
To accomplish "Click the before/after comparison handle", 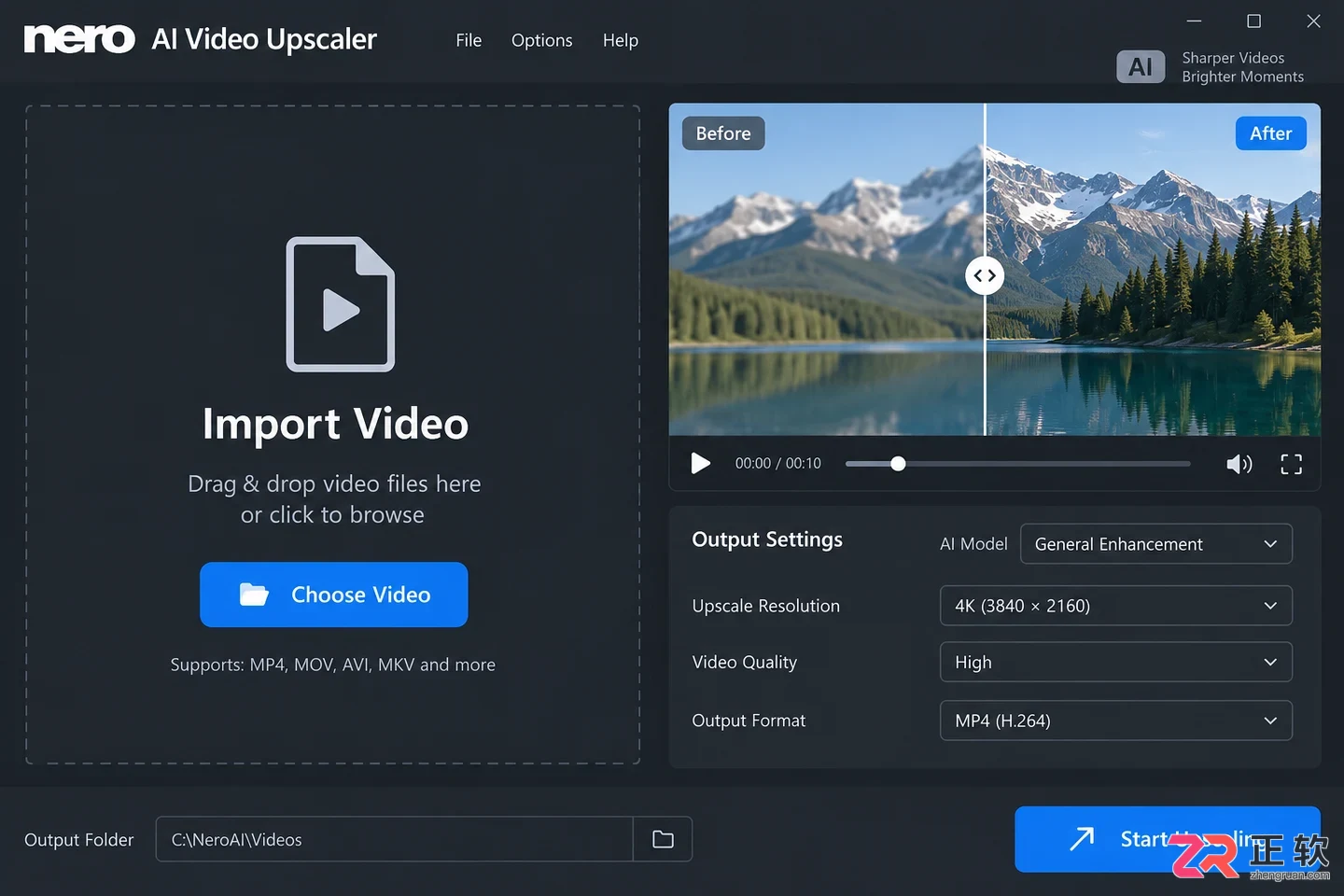I will tap(985, 275).
